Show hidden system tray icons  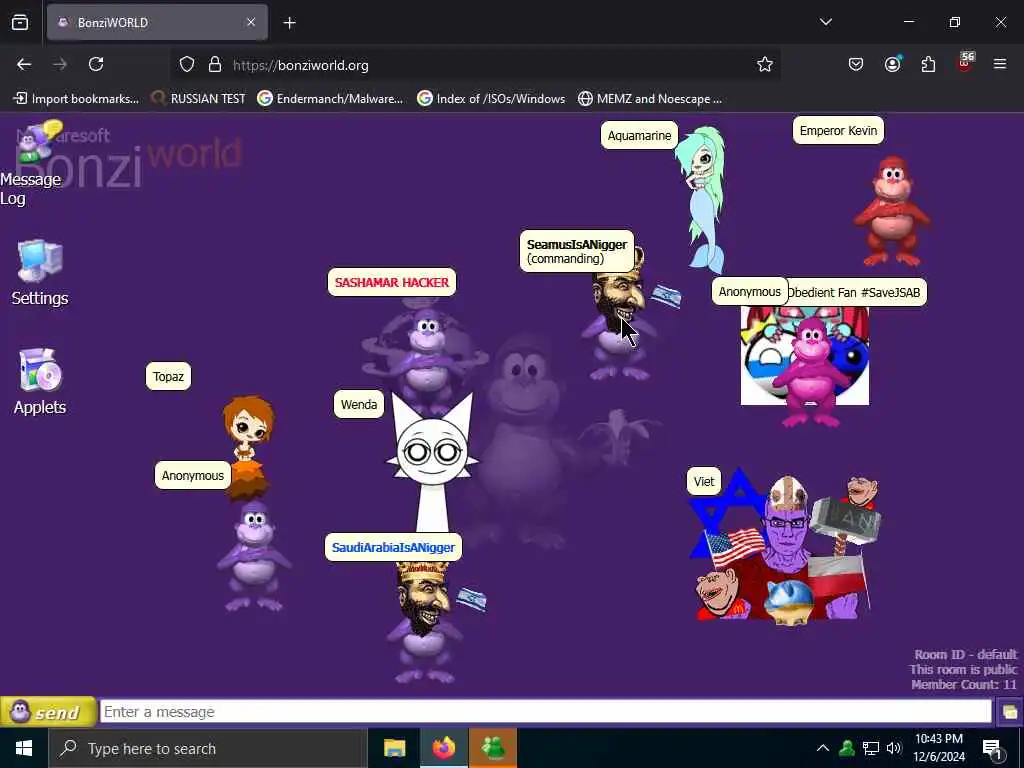[823, 748]
